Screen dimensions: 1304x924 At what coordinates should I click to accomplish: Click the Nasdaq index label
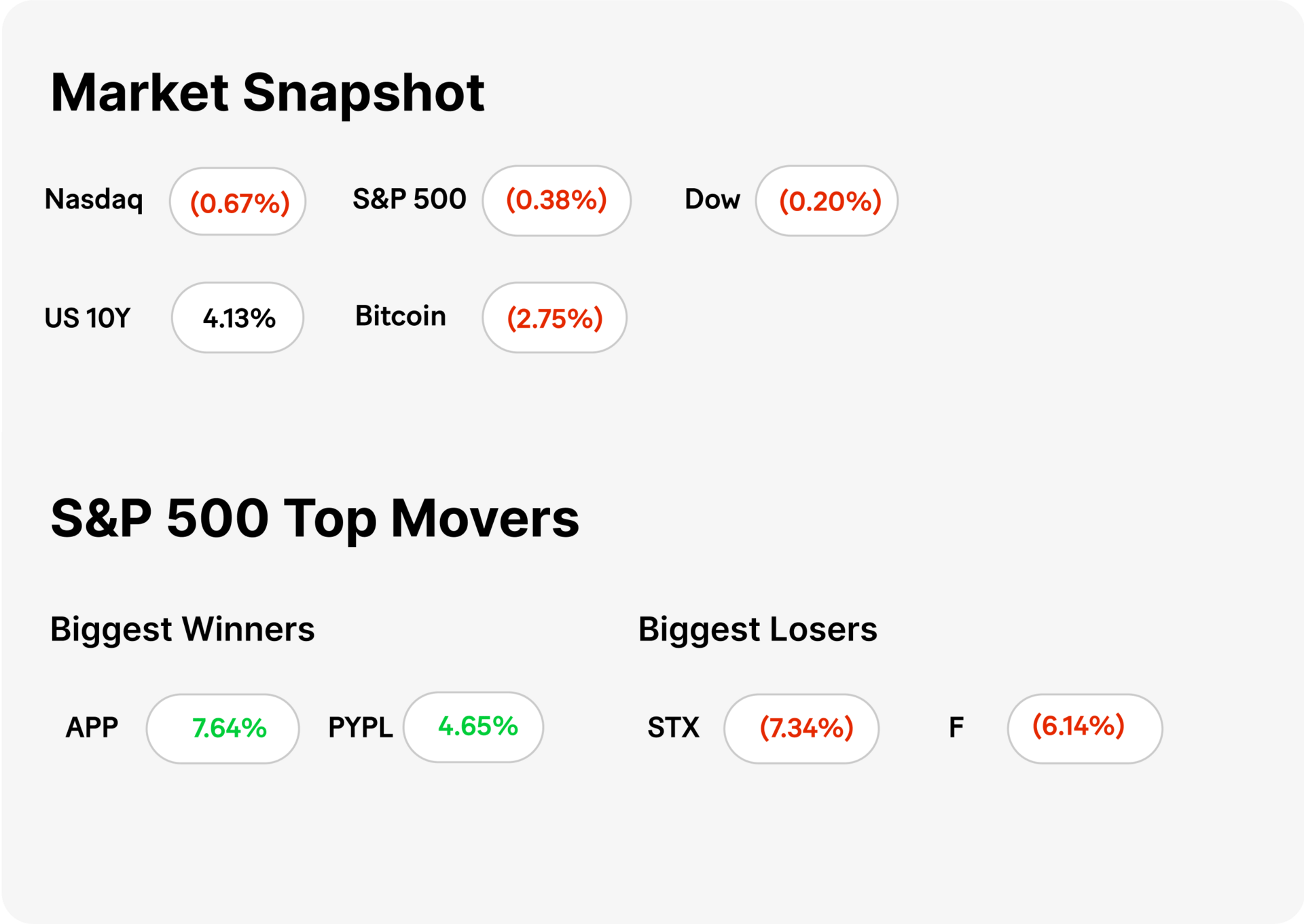tap(94, 200)
